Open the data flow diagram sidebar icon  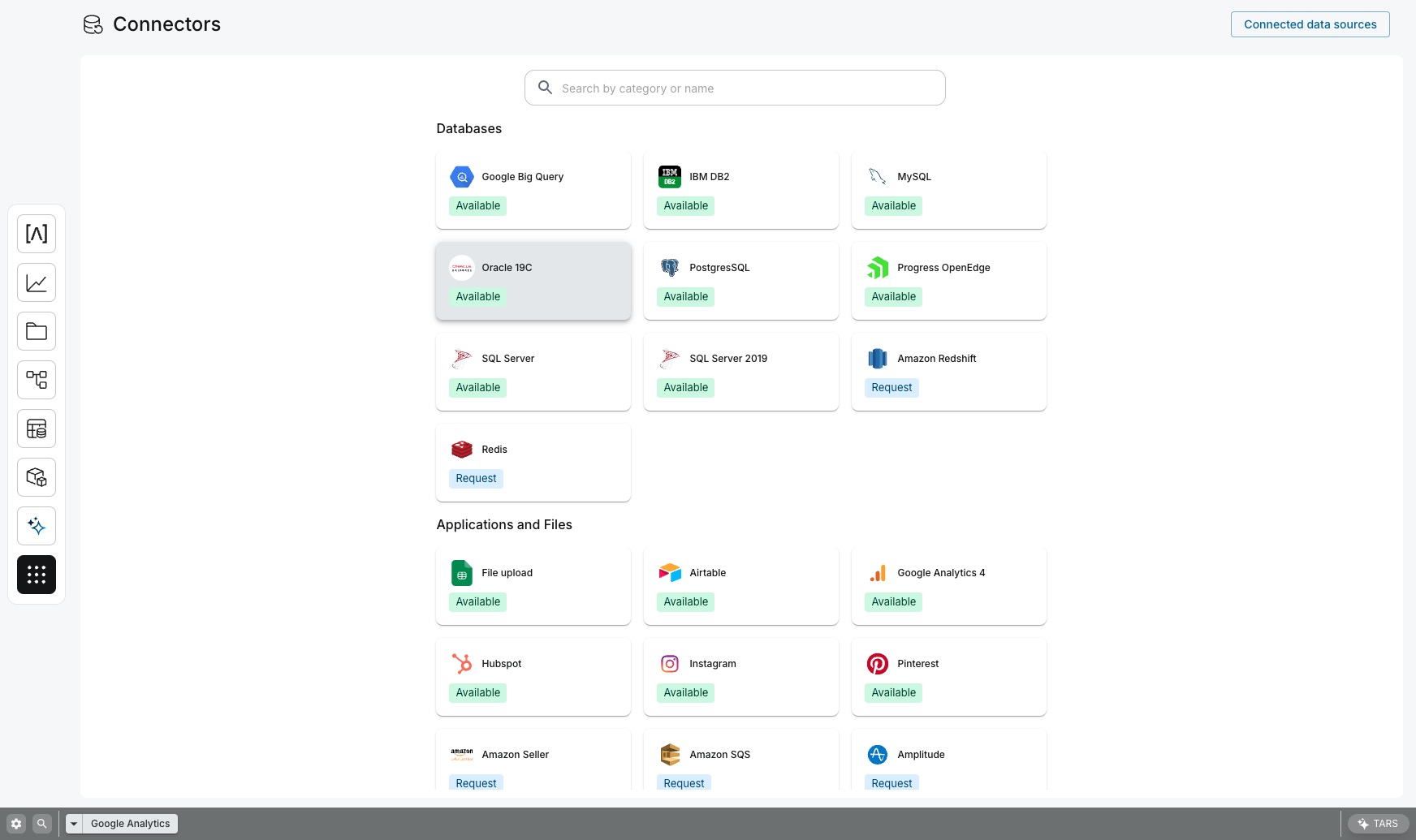37,380
